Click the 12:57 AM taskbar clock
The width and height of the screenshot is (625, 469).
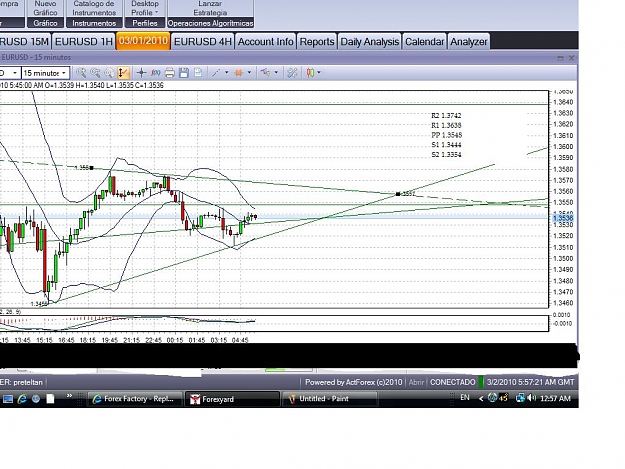point(555,398)
